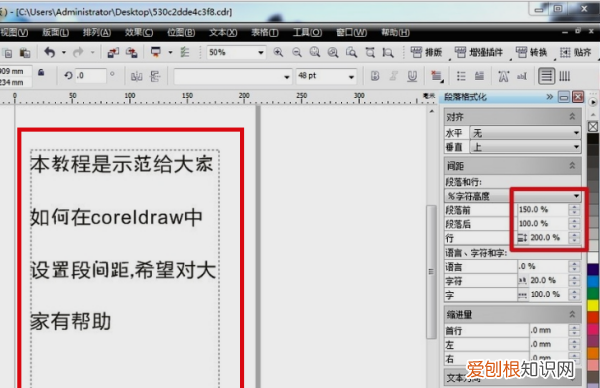The height and width of the screenshot is (388, 600).
Task: Click the canvas vertical scrollbar thumb
Action: 431,272
